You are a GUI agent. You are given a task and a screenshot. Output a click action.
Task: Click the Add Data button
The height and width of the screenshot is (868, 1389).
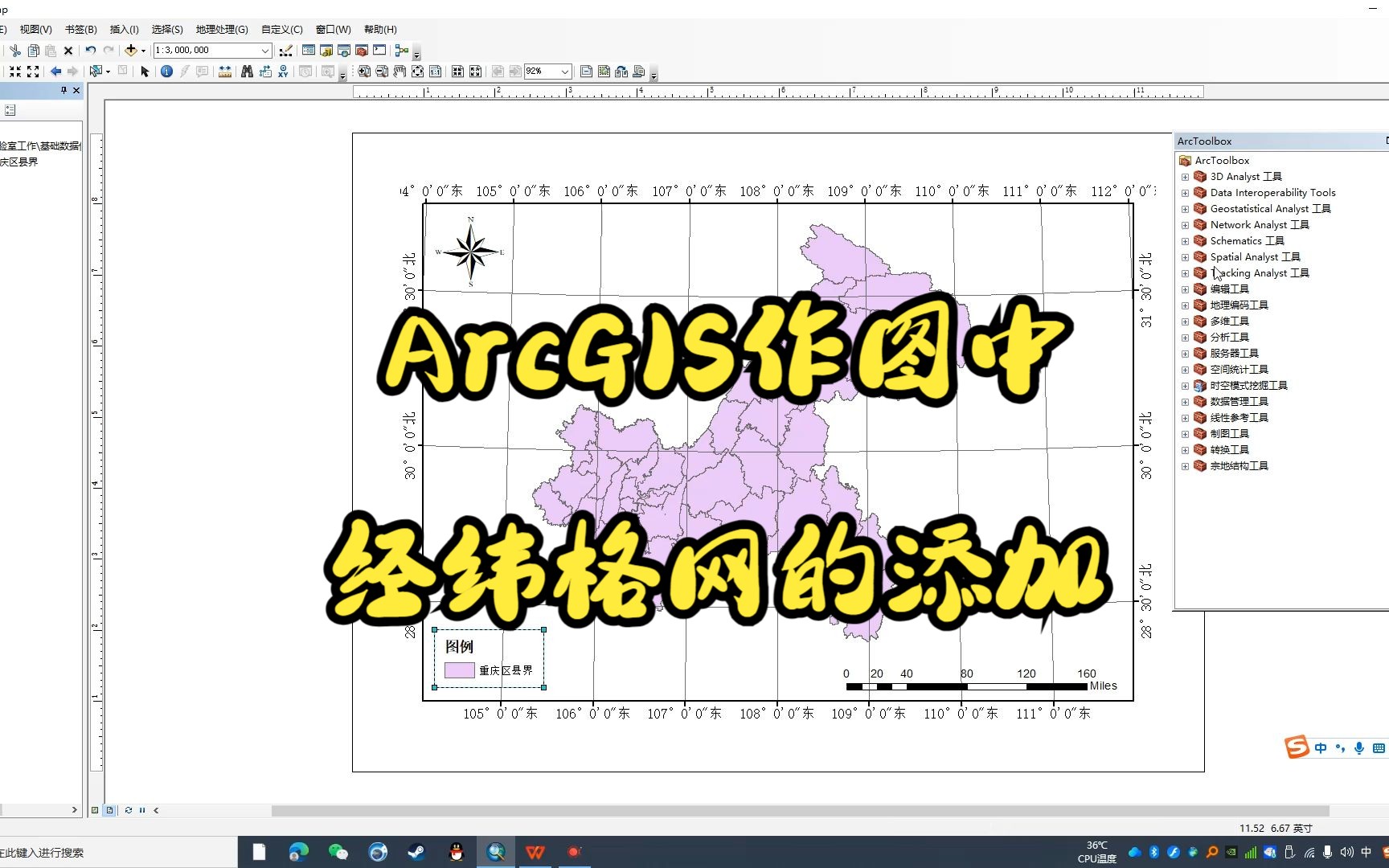click(130, 50)
